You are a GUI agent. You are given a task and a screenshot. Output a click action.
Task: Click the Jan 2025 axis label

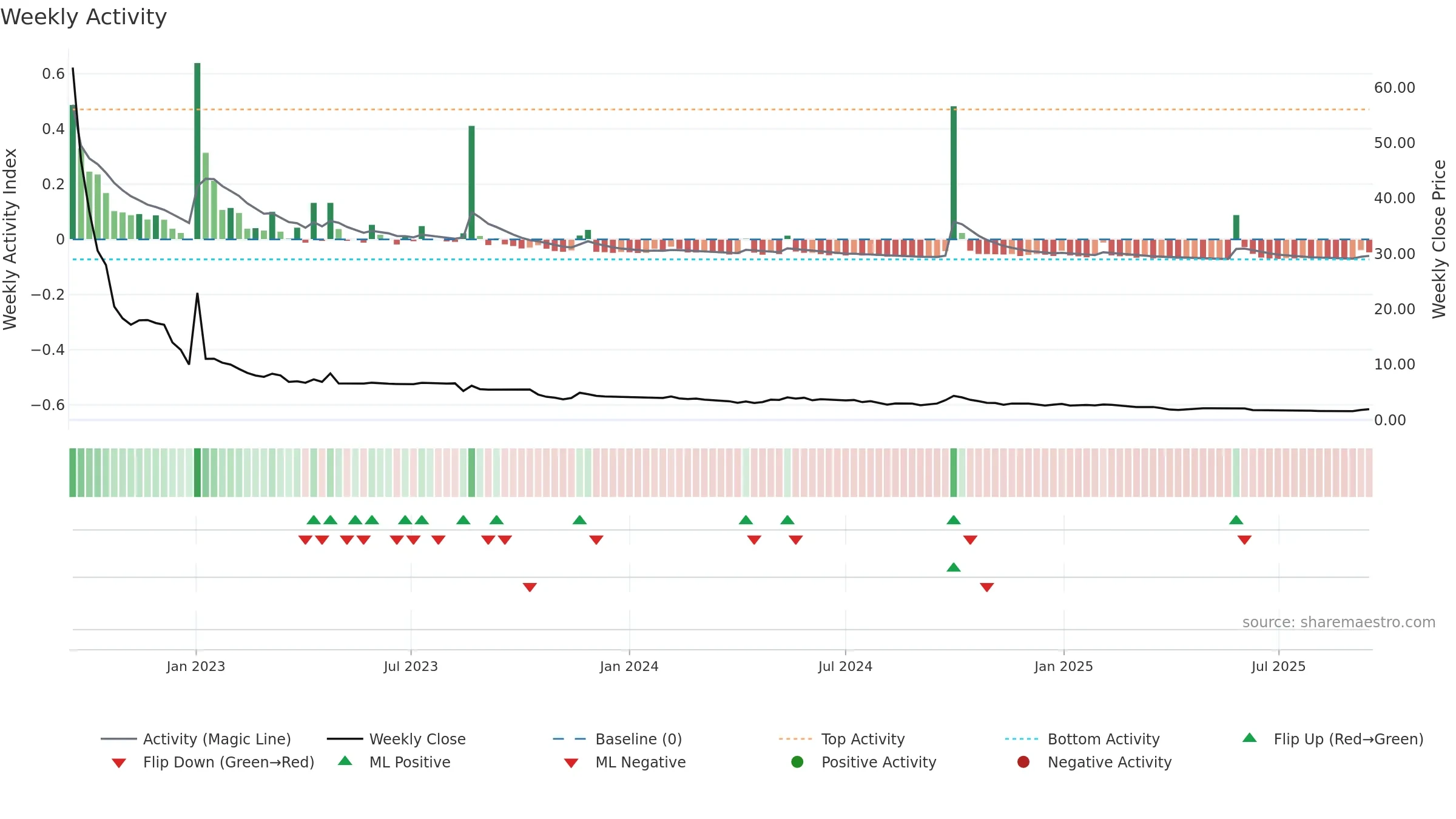point(1063,666)
